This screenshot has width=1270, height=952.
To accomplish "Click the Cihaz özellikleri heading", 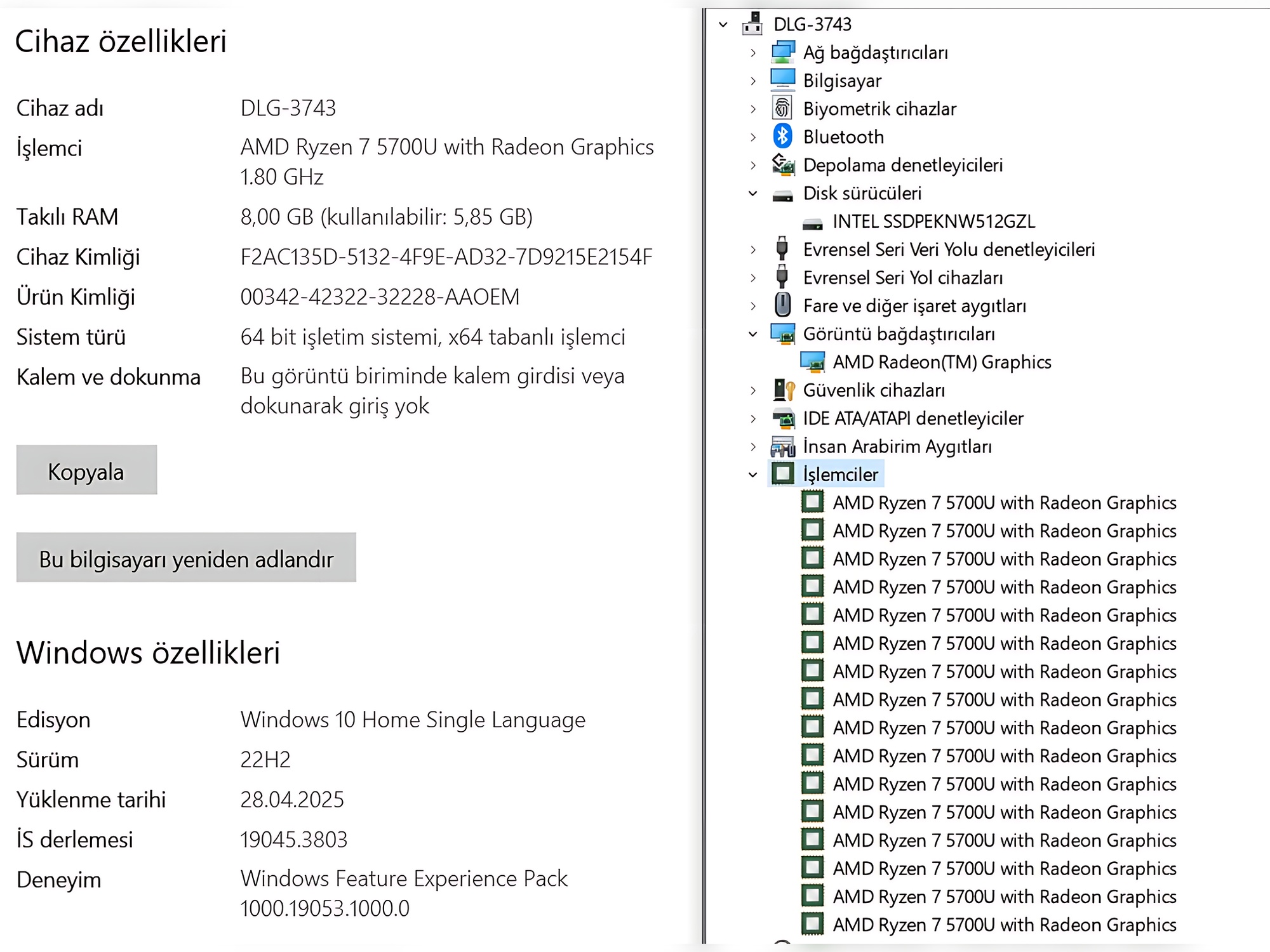I will click(121, 41).
